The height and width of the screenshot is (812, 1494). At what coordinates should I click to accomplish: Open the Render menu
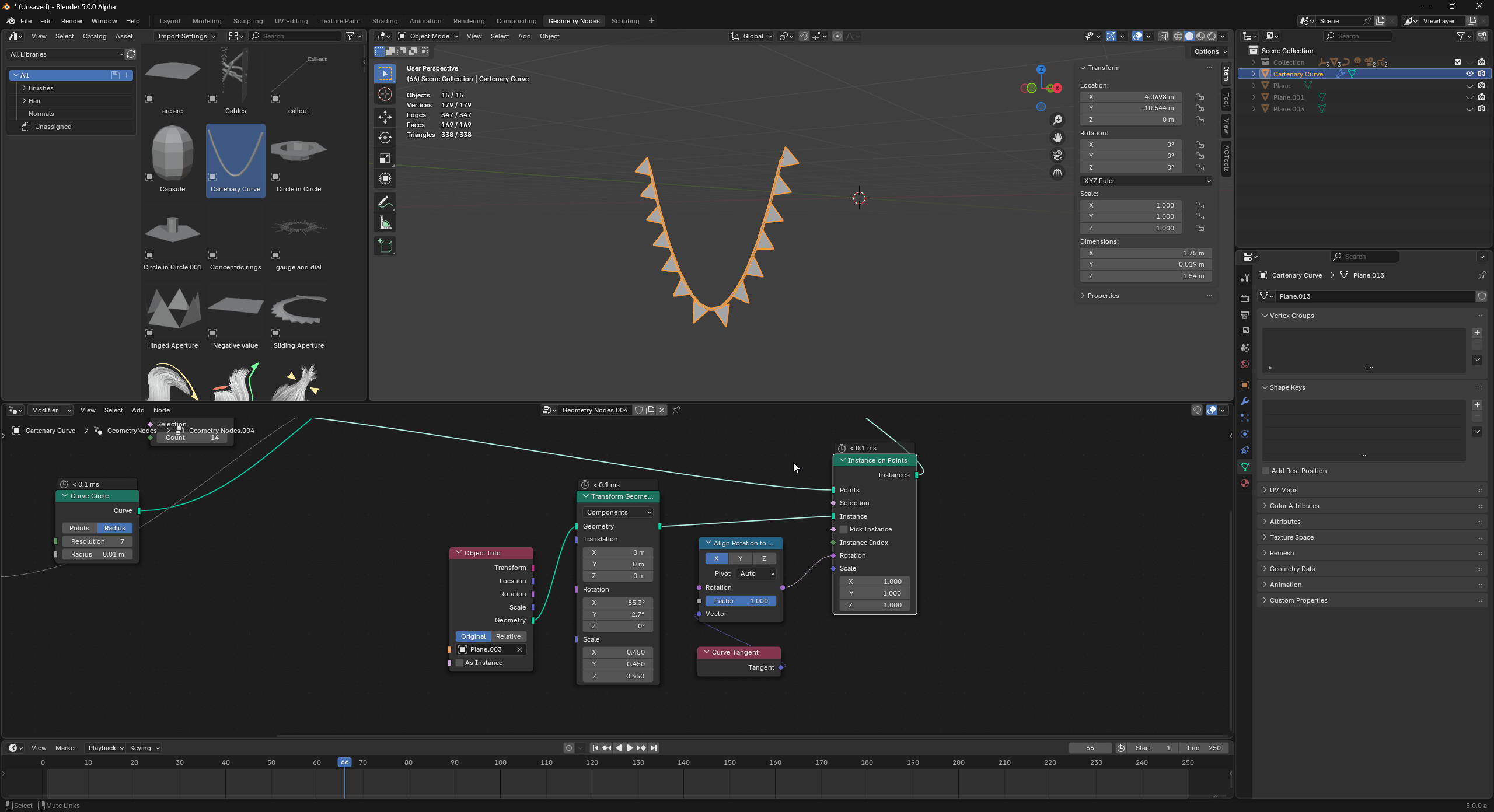[x=72, y=21]
